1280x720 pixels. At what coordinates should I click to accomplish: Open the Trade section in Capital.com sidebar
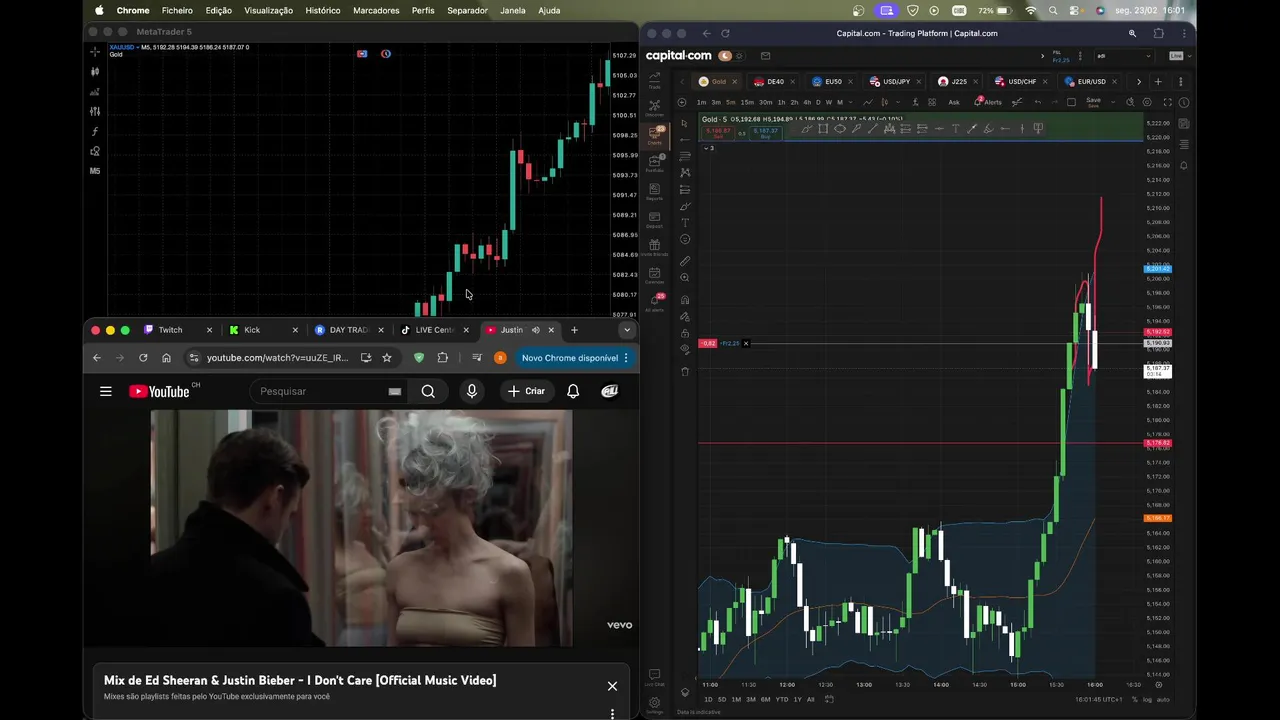pyautogui.click(x=655, y=78)
